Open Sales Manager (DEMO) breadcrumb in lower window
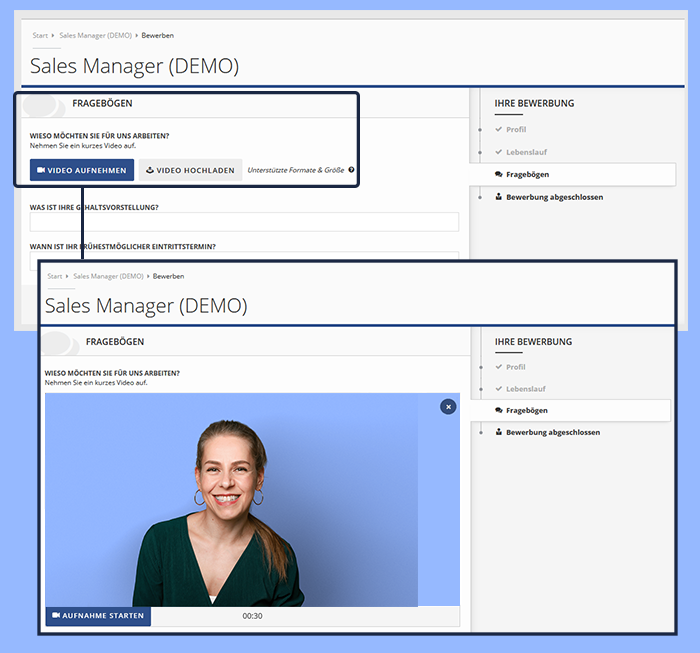The width and height of the screenshot is (700, 653). 108,276
